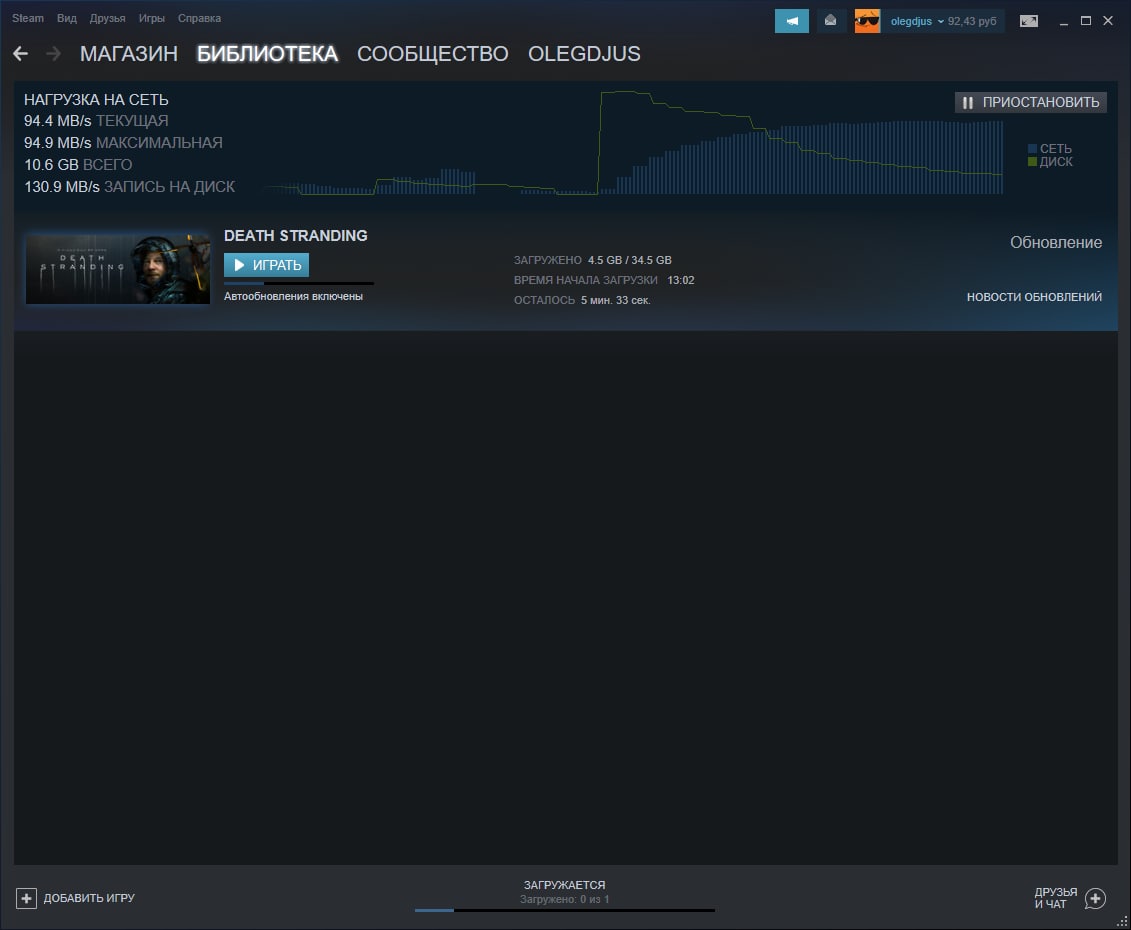Click the 130.9 MB/s ЗАПИСЬ НА ДИСК value
This screenshot has width=1131, height=930.
pyautogui.click(x=130, y=187)
